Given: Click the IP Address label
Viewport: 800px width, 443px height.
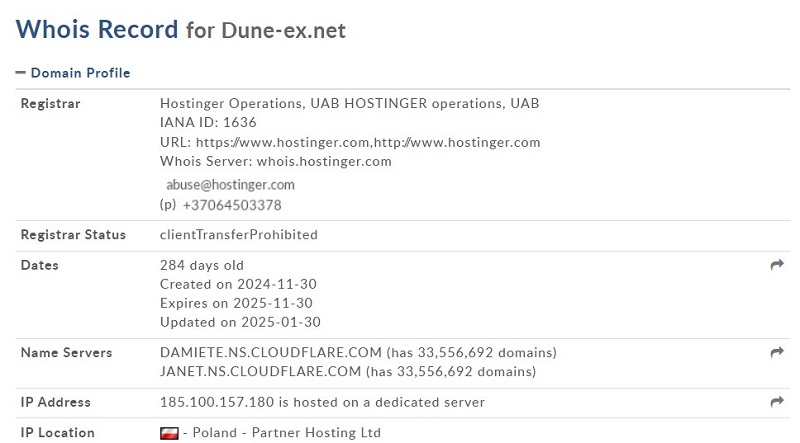Looking at the screenshot, I should click(56, 402).
